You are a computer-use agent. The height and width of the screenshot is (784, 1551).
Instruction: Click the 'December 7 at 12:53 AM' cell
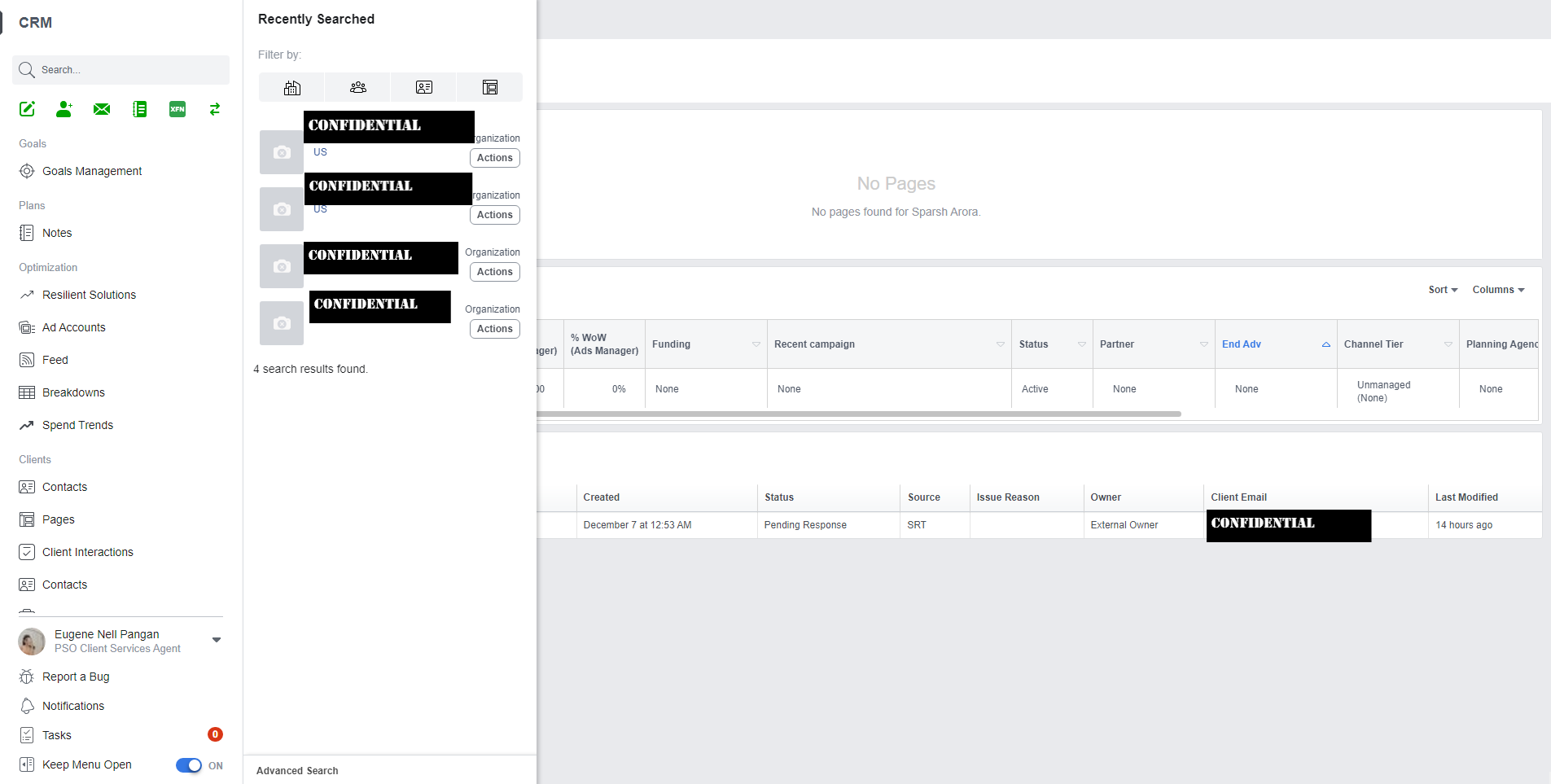637,525
